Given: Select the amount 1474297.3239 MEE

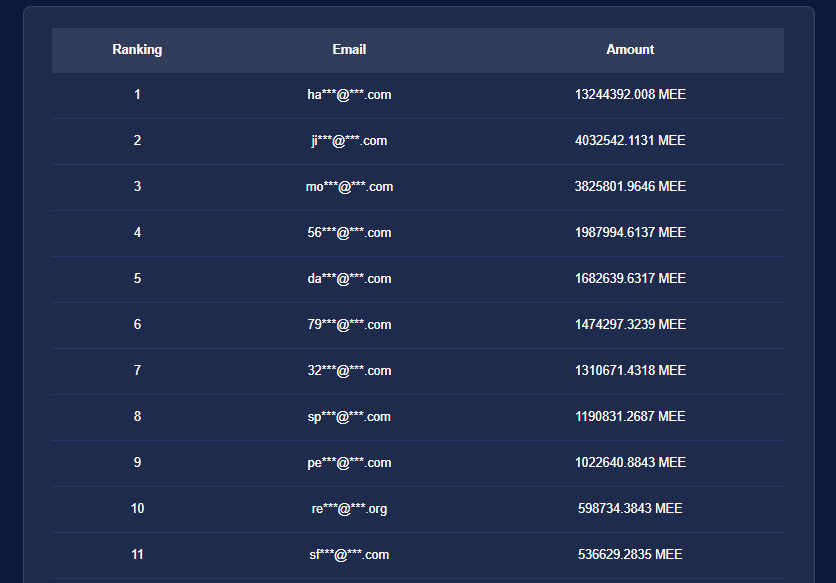Looking at the screenshot, I should [630, 324].
